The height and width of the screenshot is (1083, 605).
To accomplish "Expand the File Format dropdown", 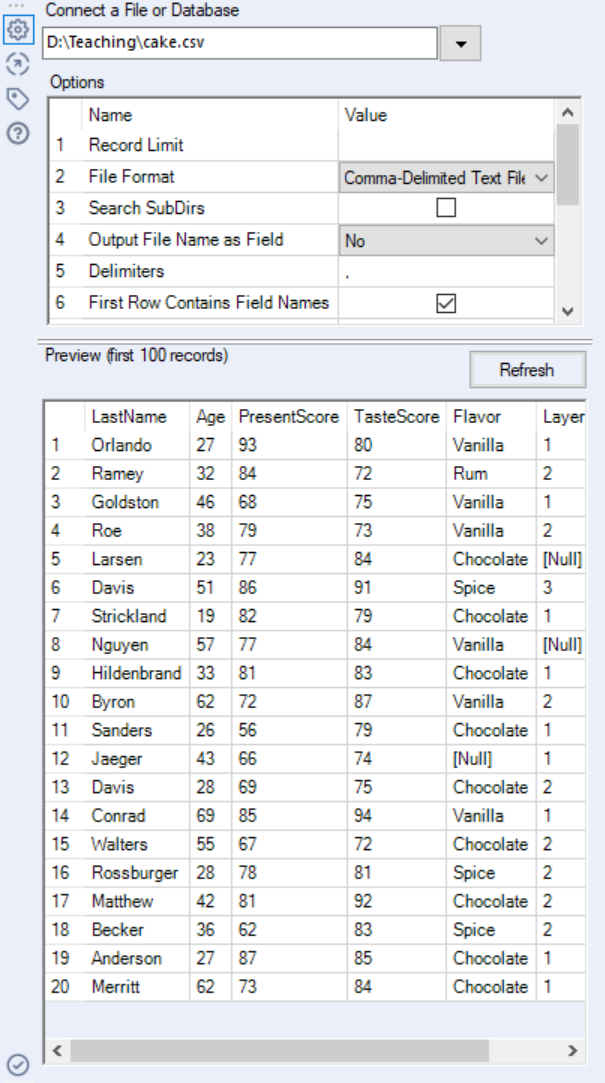I will point(541,177).
